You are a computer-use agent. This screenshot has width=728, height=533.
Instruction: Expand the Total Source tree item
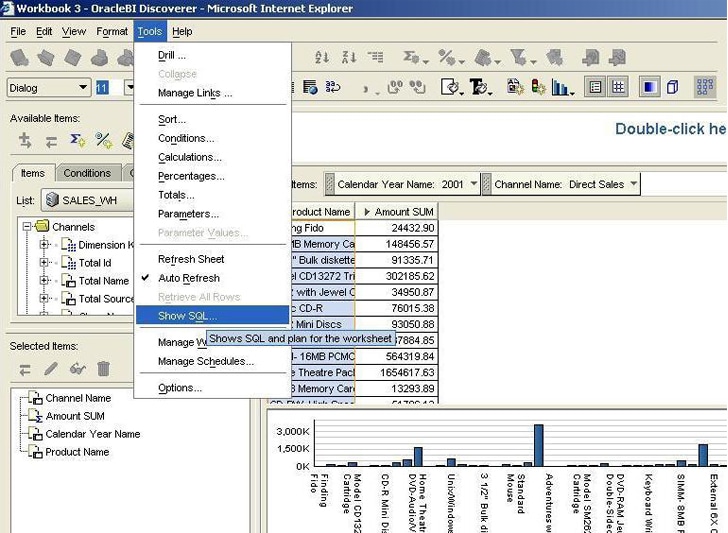coord(44,298)
